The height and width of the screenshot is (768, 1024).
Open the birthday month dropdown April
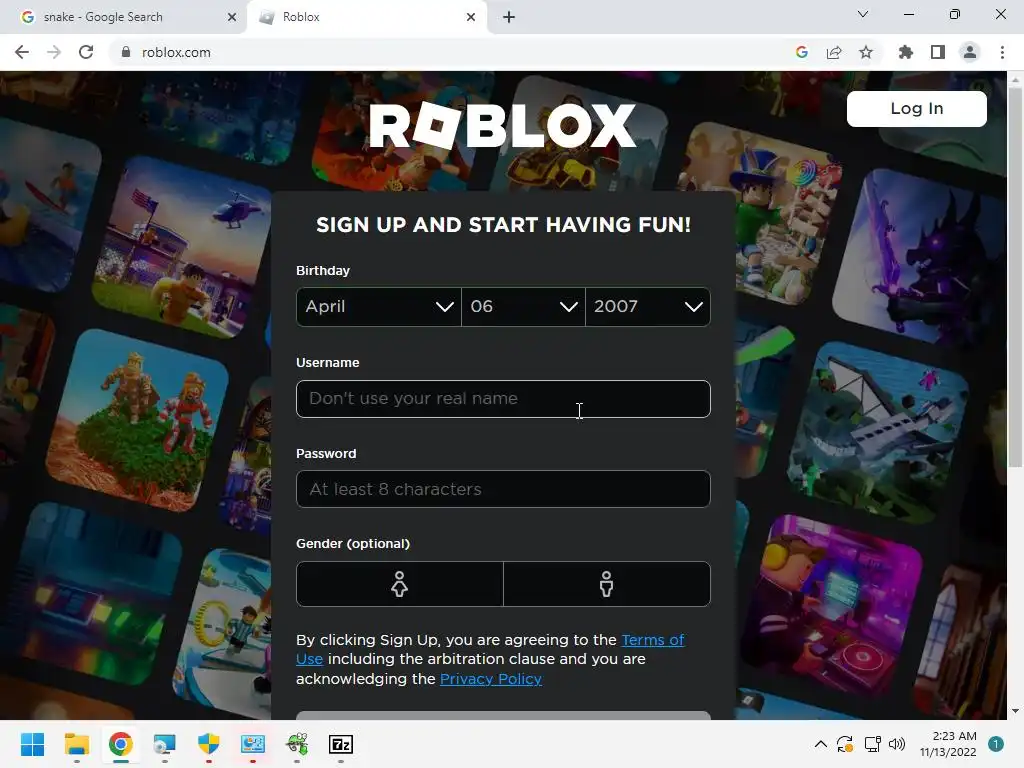379,306
